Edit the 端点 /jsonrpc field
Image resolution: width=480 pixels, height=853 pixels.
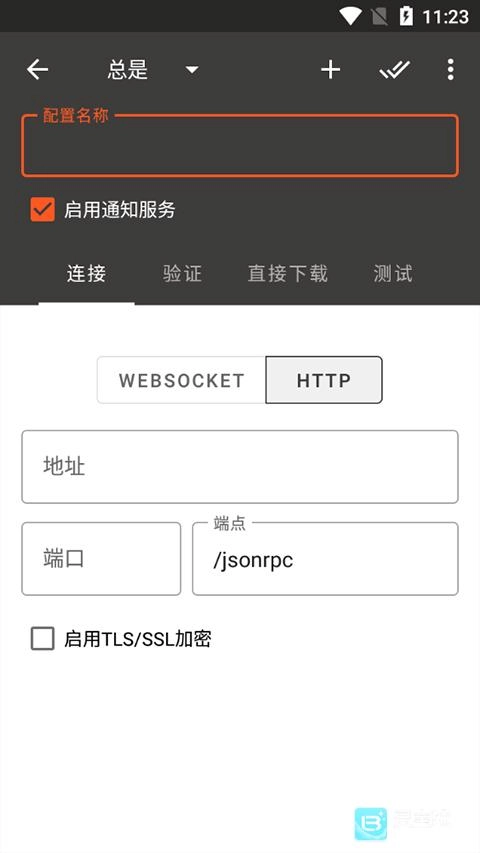click(x=325, y=559)
